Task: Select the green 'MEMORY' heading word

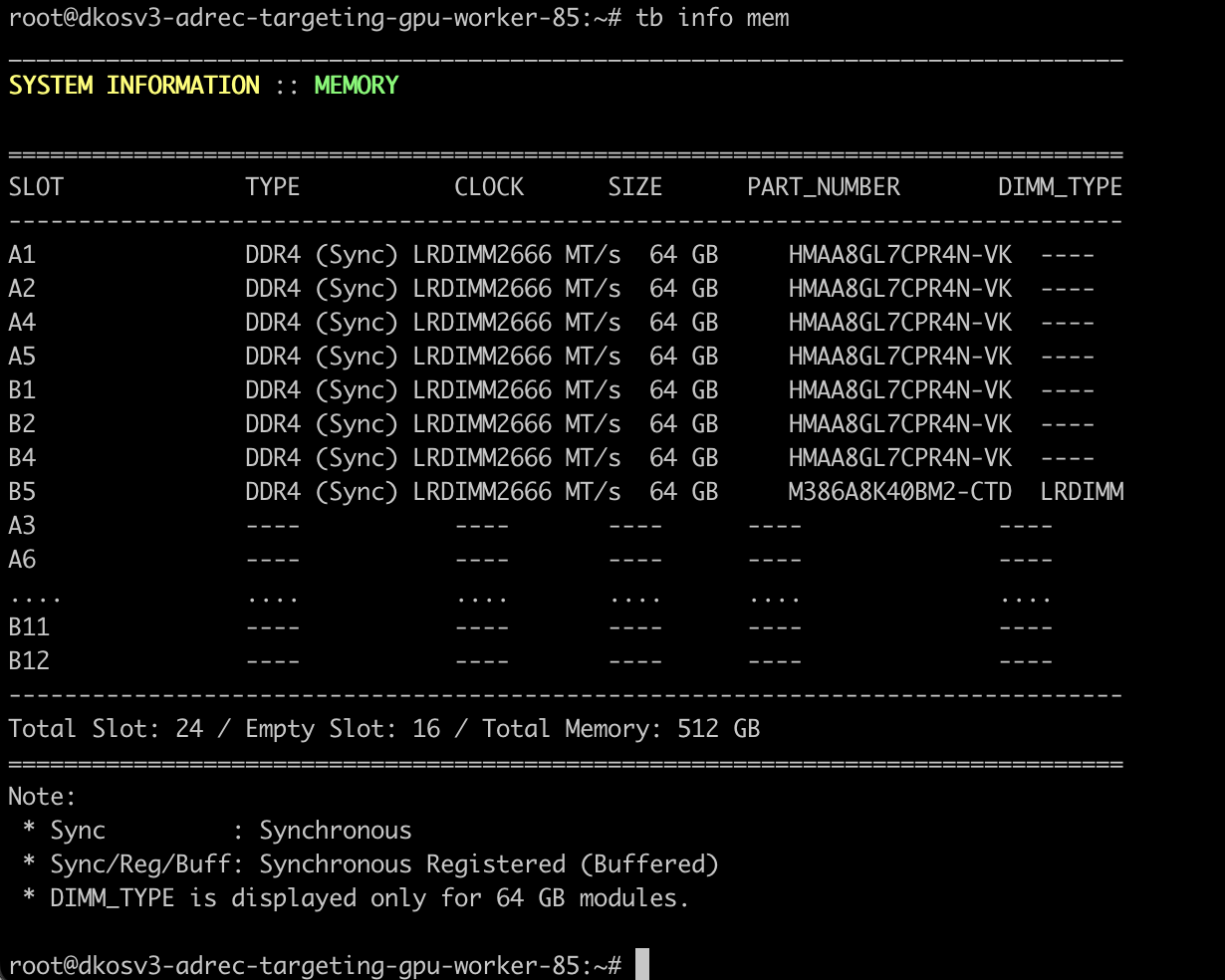Action: pos(357,86)
